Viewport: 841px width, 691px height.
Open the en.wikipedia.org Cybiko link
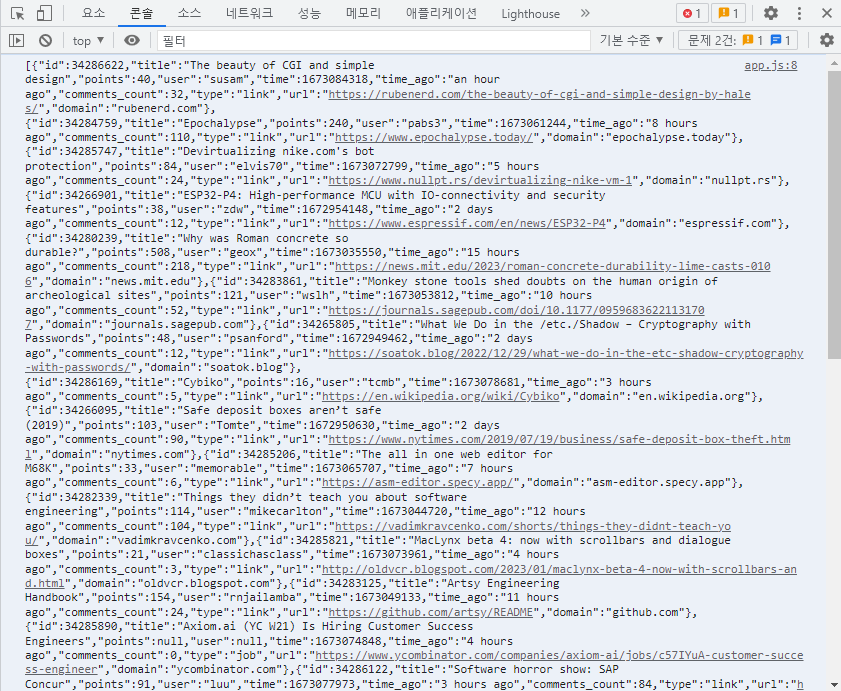(x=440, y=396)
